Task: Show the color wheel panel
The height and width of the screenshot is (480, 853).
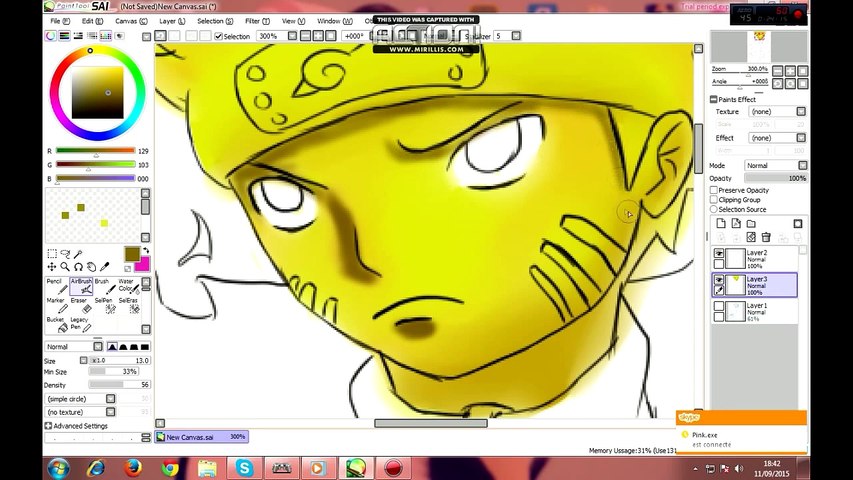Action: pyautogui.click(x=51, y=36)
